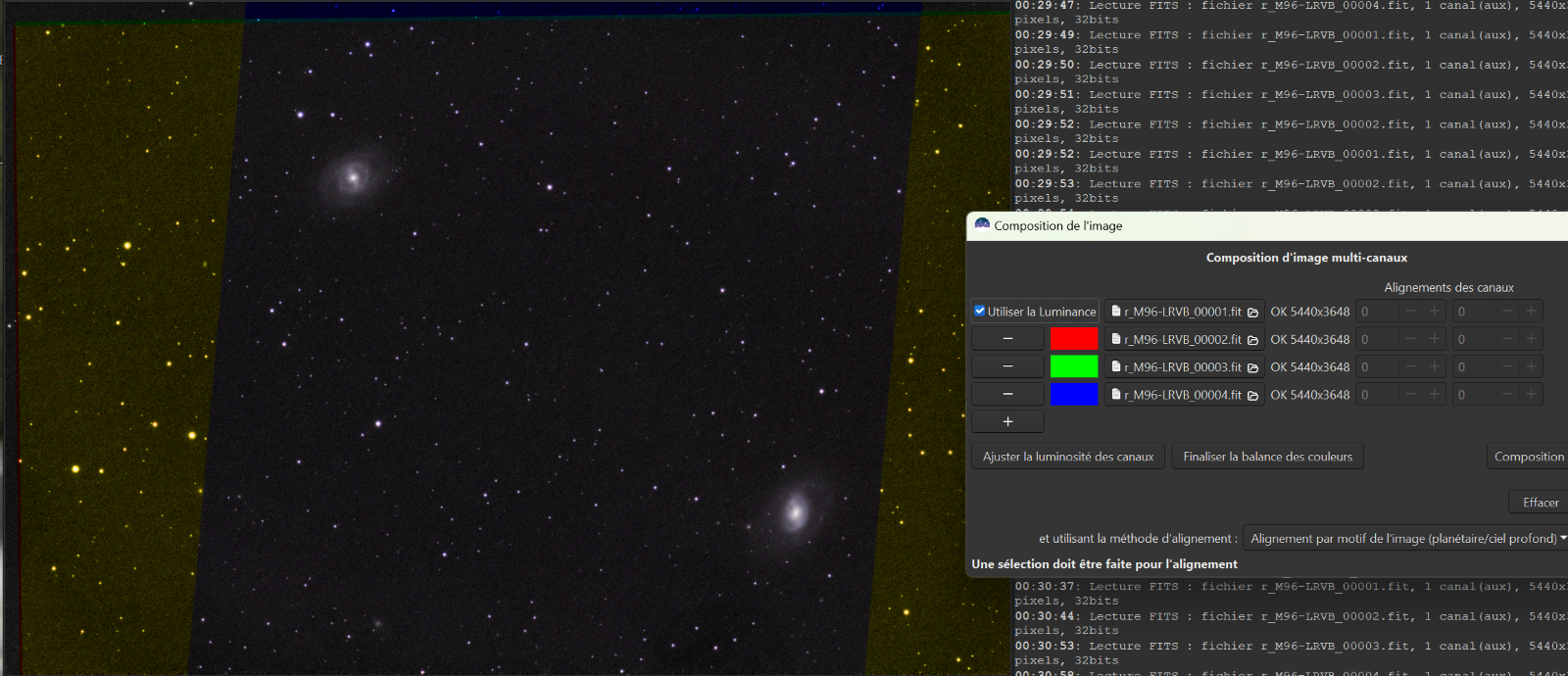The width and height of the screenshot is (1568, 676).
Task: Pick the red channel color swatch
Action: [x=1074, y=339]
